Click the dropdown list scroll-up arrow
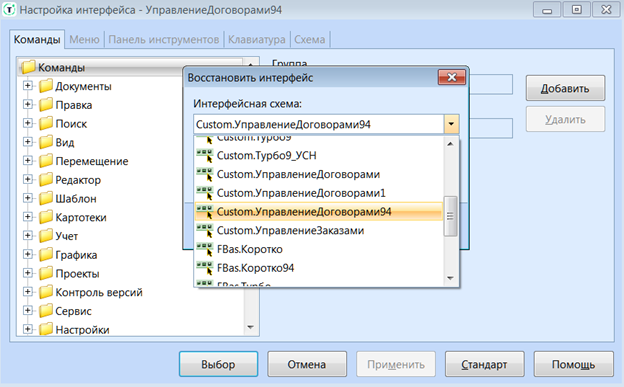This screenshot has height=387, width=624. [x=450, y=144]
